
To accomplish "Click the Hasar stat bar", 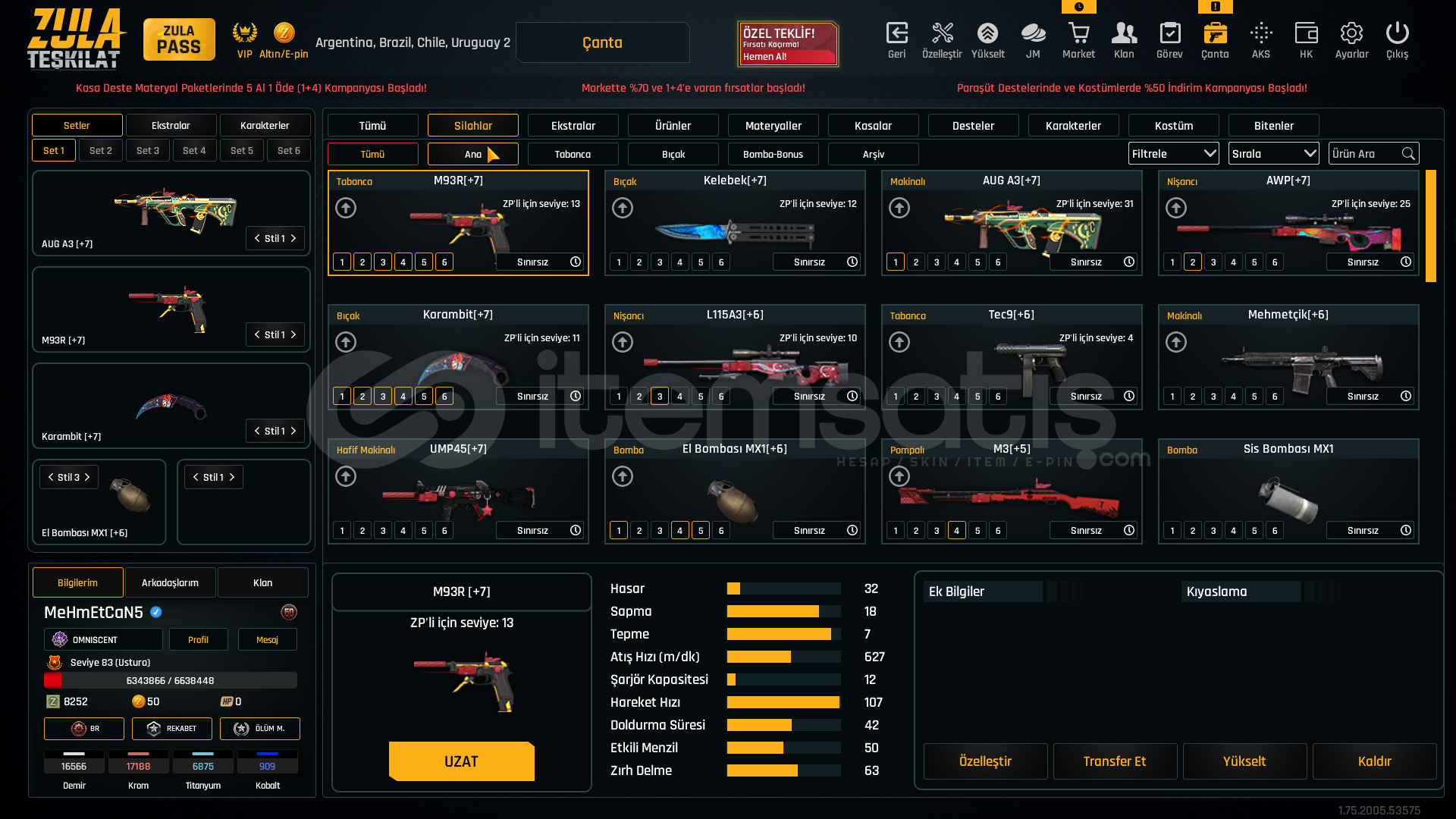I will click(x=783, y=588).
